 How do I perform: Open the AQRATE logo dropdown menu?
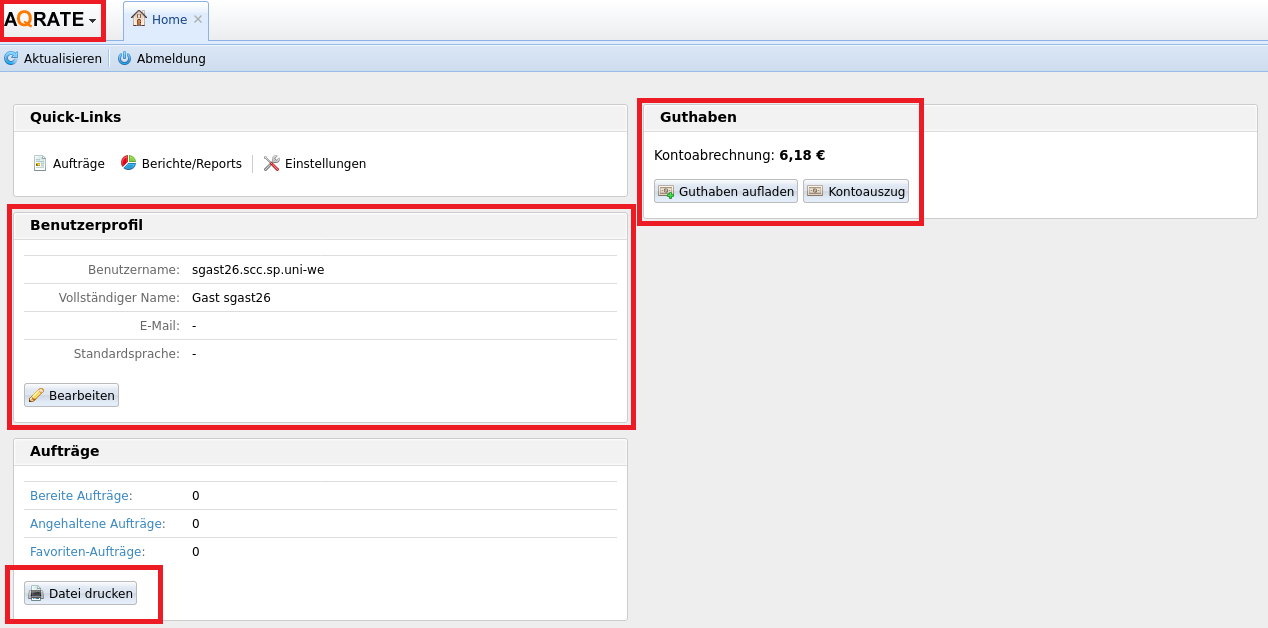click(x=51, y=20)
